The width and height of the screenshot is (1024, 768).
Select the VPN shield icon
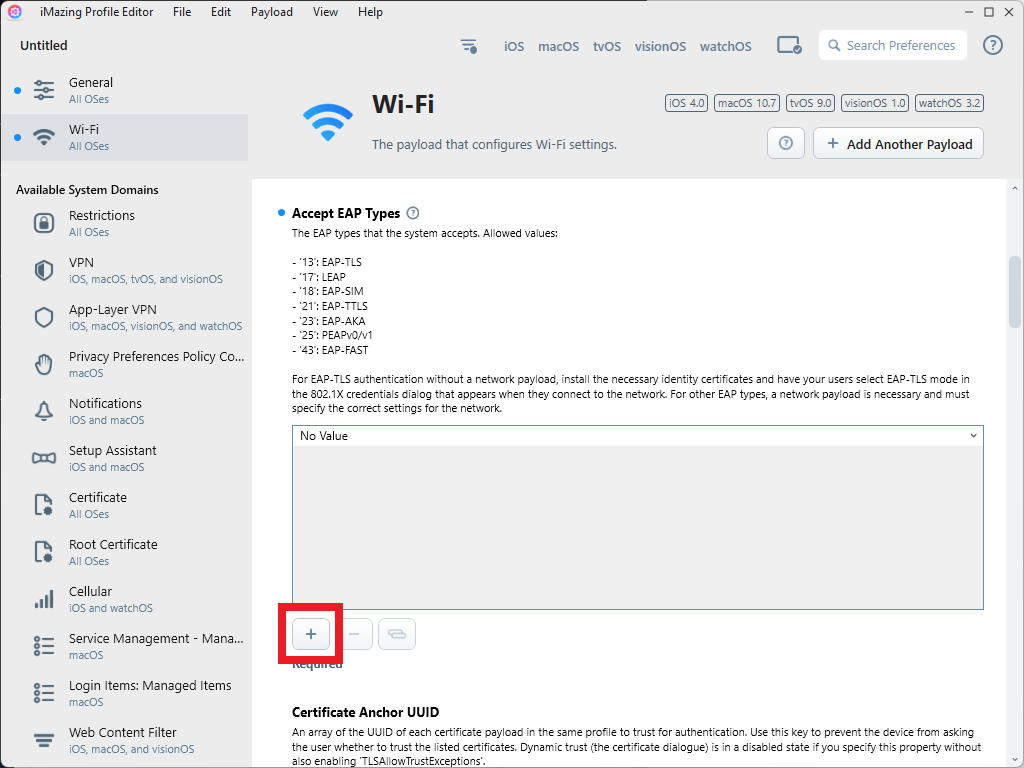[x=44, y=270]
